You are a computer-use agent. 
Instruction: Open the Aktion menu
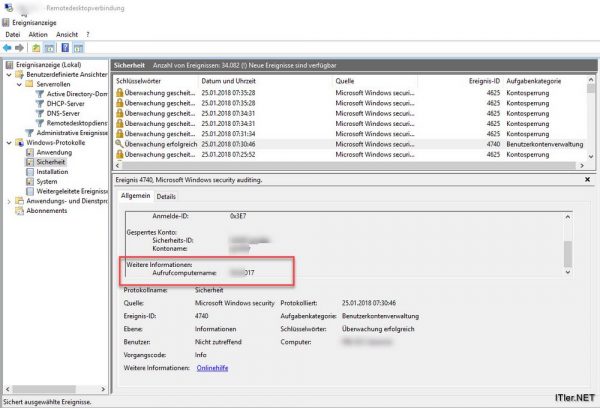tap(37, 34)
